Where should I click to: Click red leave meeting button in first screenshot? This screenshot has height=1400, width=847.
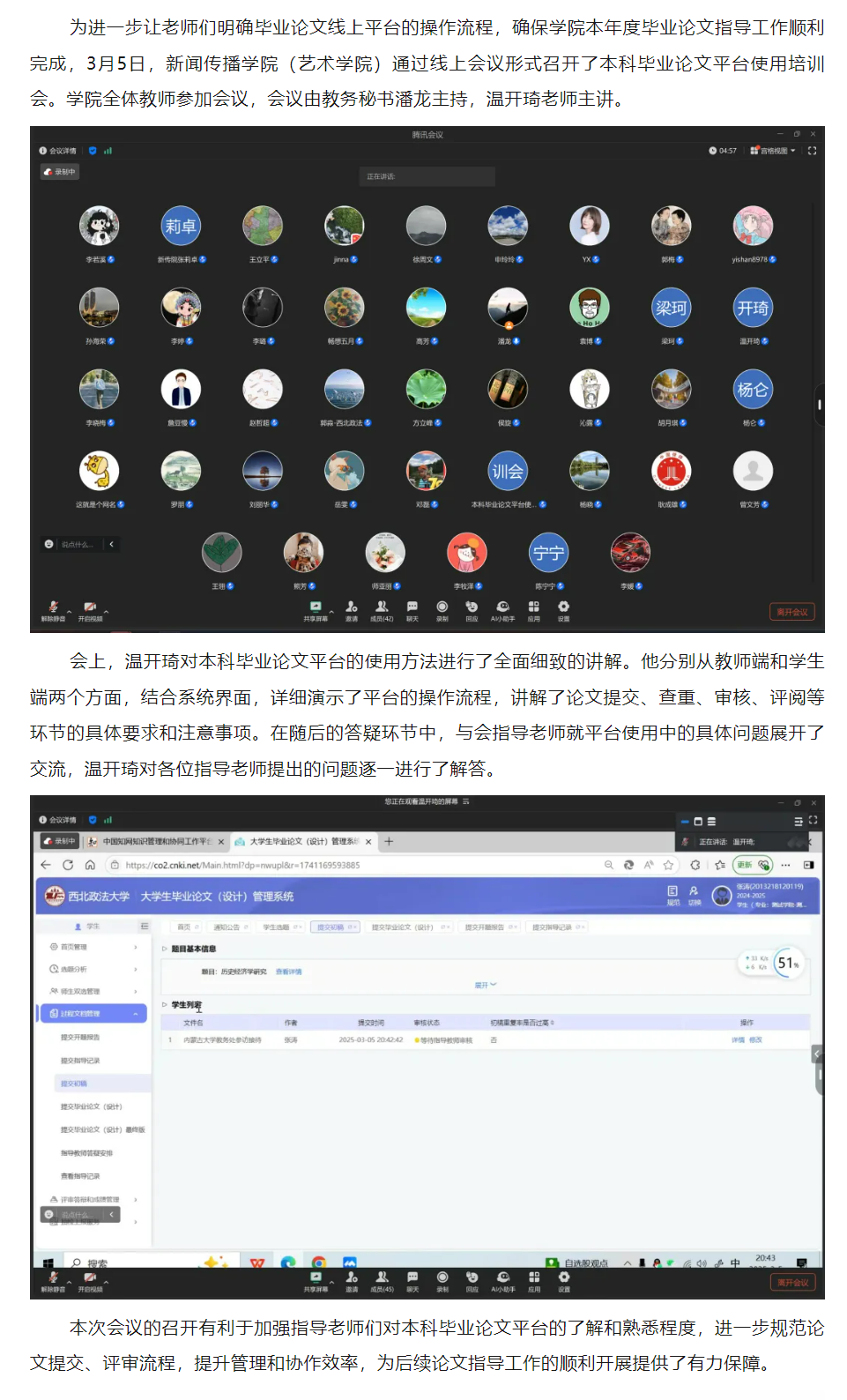pyautogui.click(x=791, y=612)
